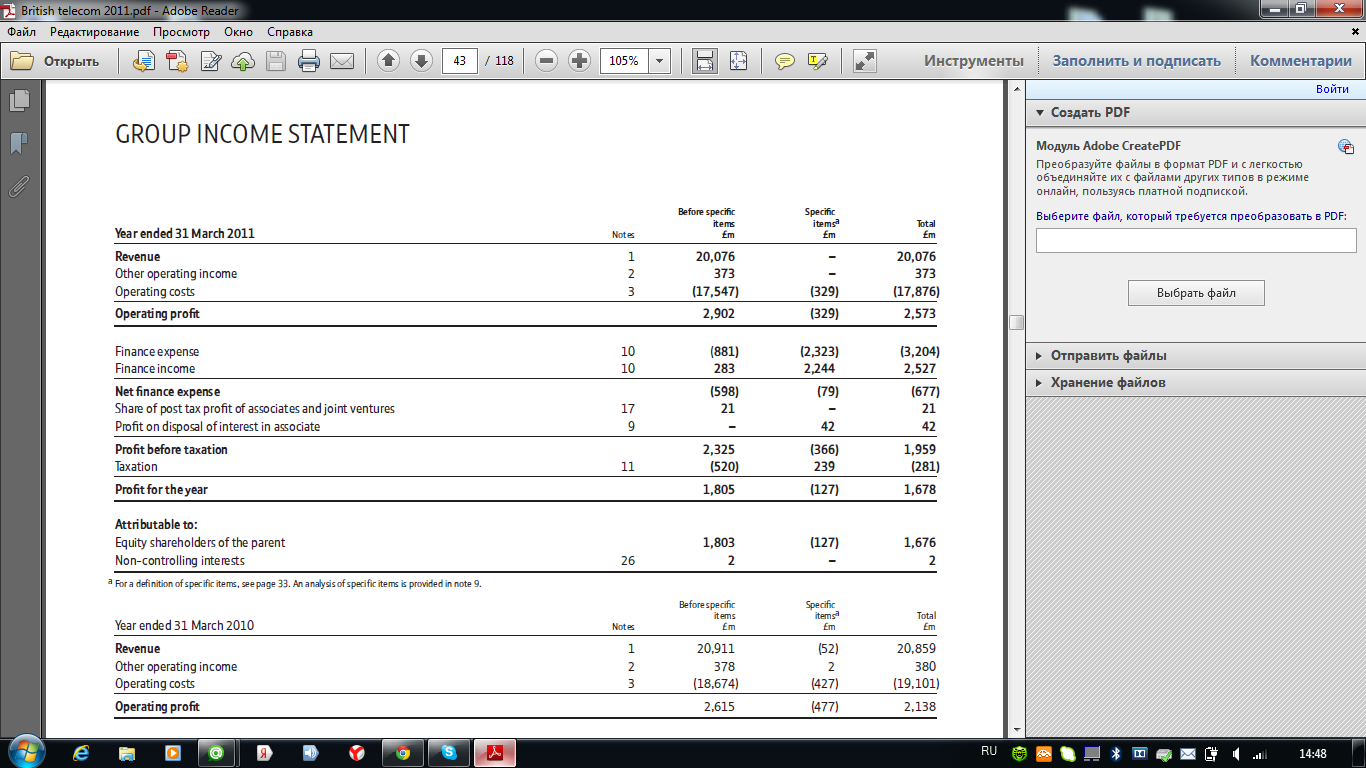Go to previous page with up arrow
Screen dimensions: 1366x768
coord(389,61)
